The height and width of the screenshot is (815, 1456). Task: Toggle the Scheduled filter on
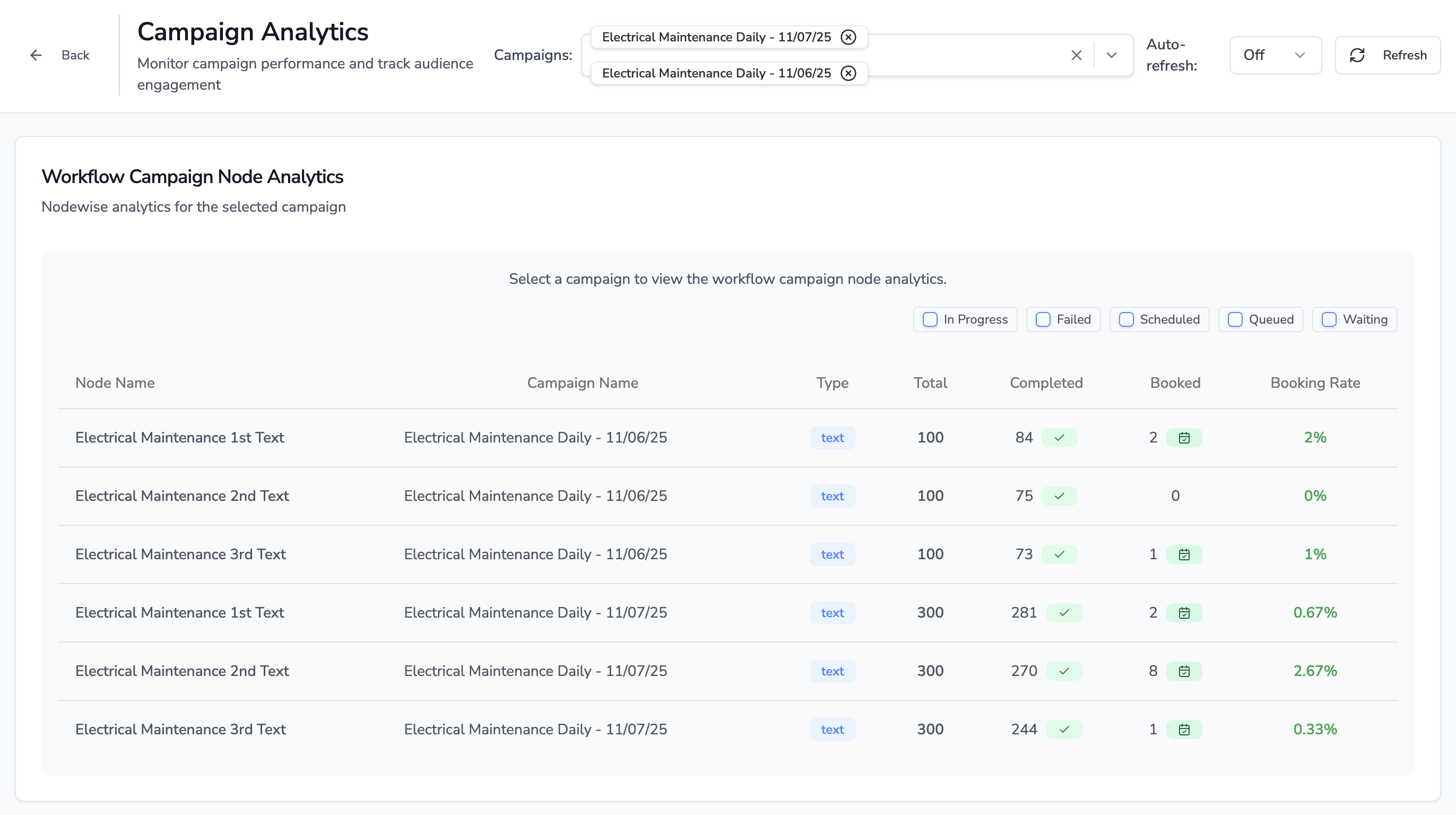click(1126, 319)
